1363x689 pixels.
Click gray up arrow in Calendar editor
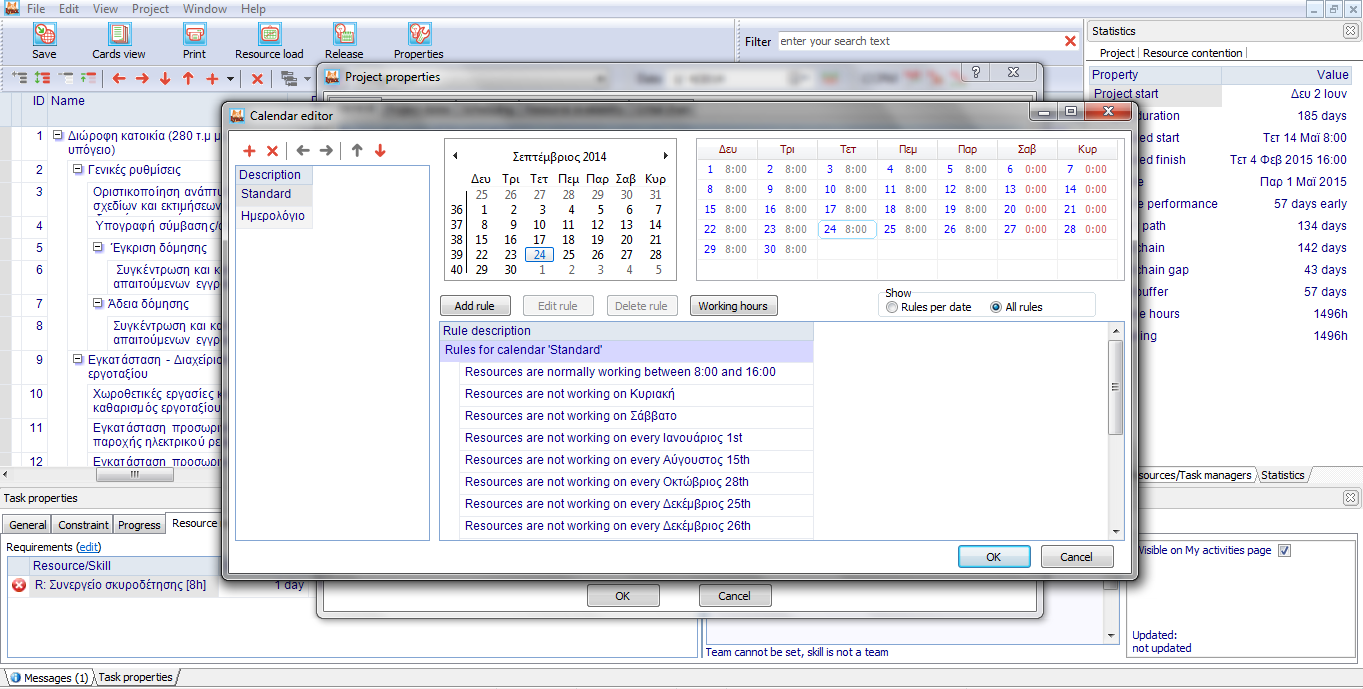click(357, 151)
